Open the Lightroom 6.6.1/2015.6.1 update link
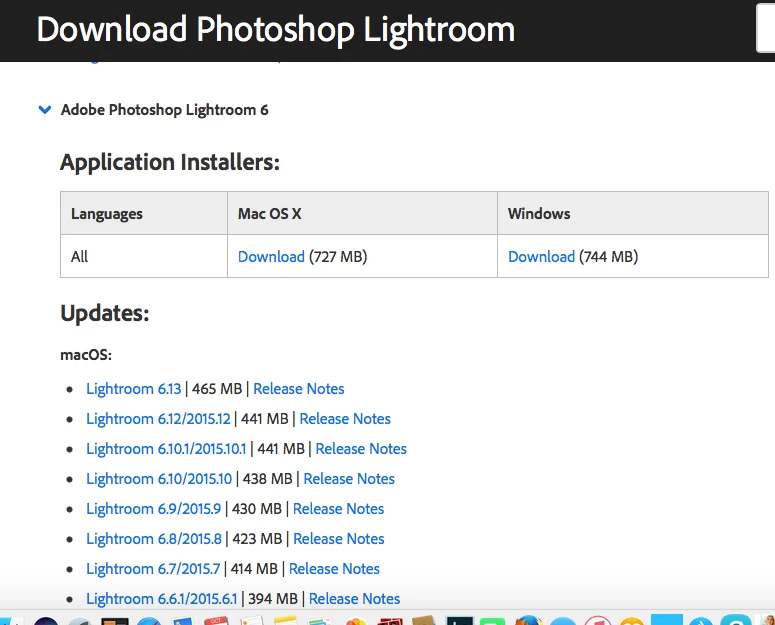The width and height of the screenshot is (775, 625). (162, 599)
